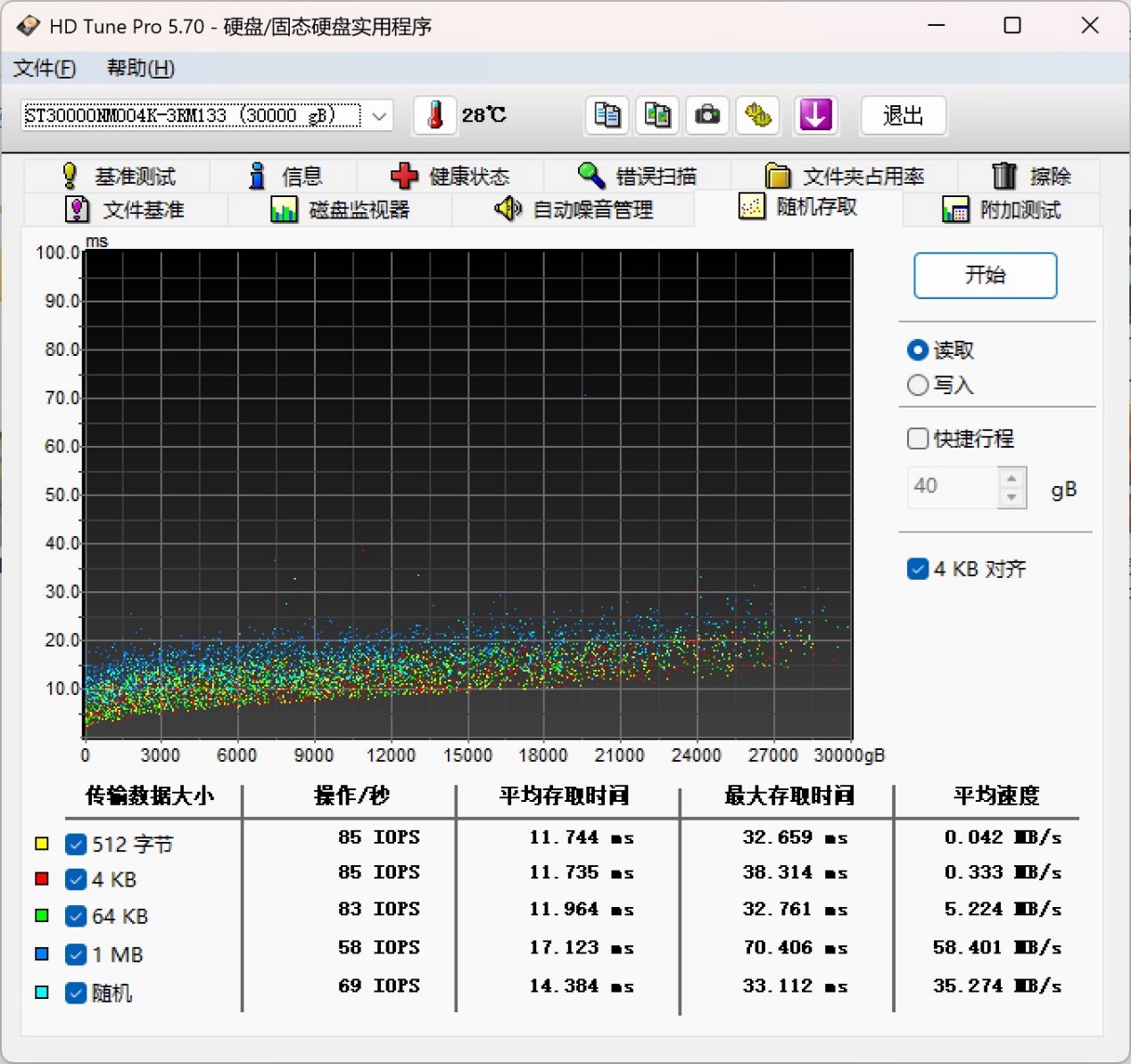Copy results with the copy text icon
This screenshot has width=1131, height=1064.
pos(607,116)
